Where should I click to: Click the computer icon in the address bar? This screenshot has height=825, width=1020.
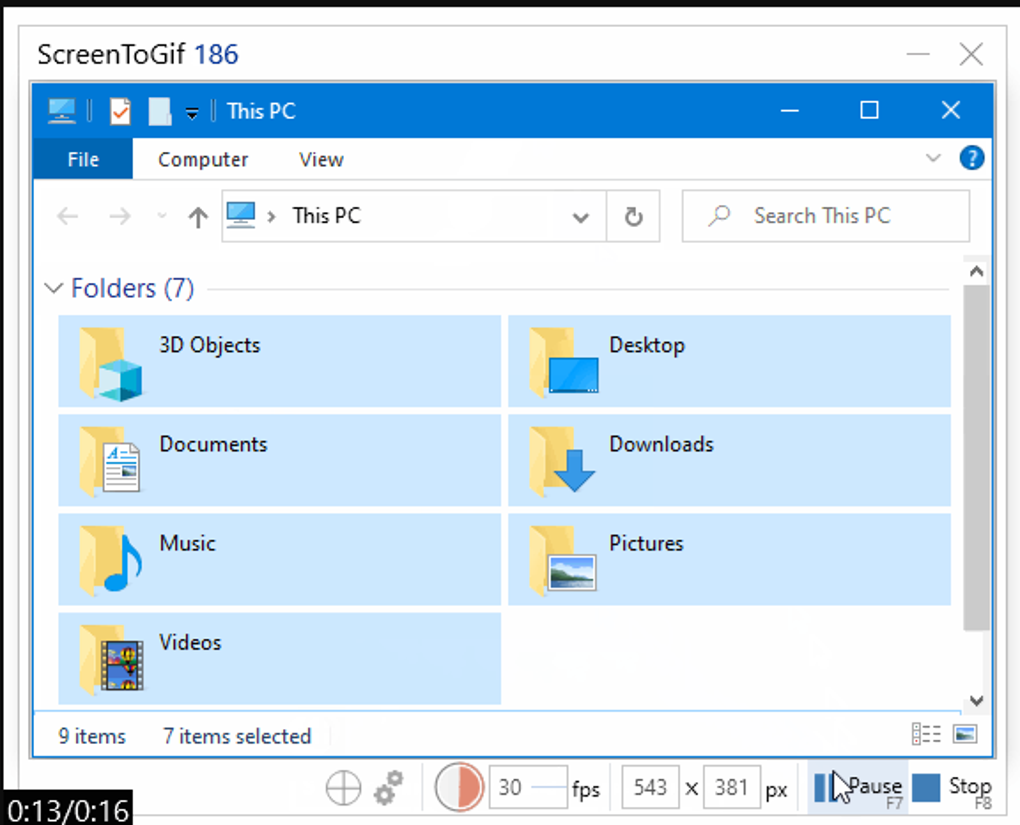pos(241,215)
